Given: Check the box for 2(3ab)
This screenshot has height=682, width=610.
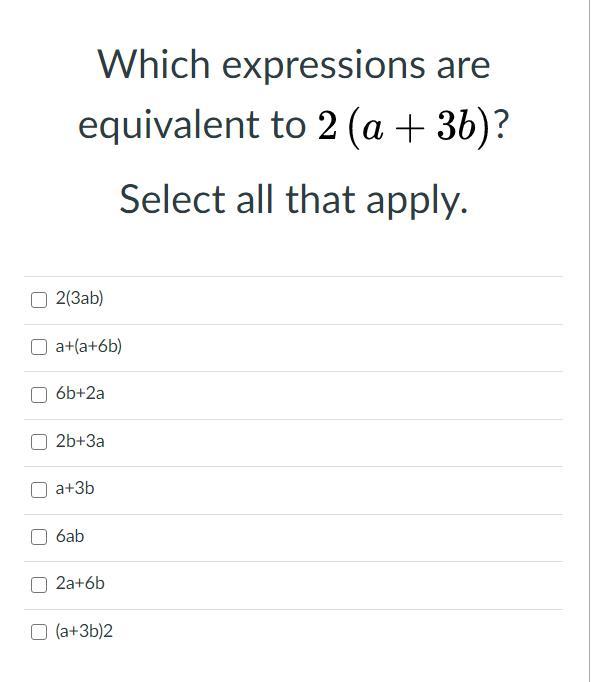Looking at the screenshot, I should (39, 300).
